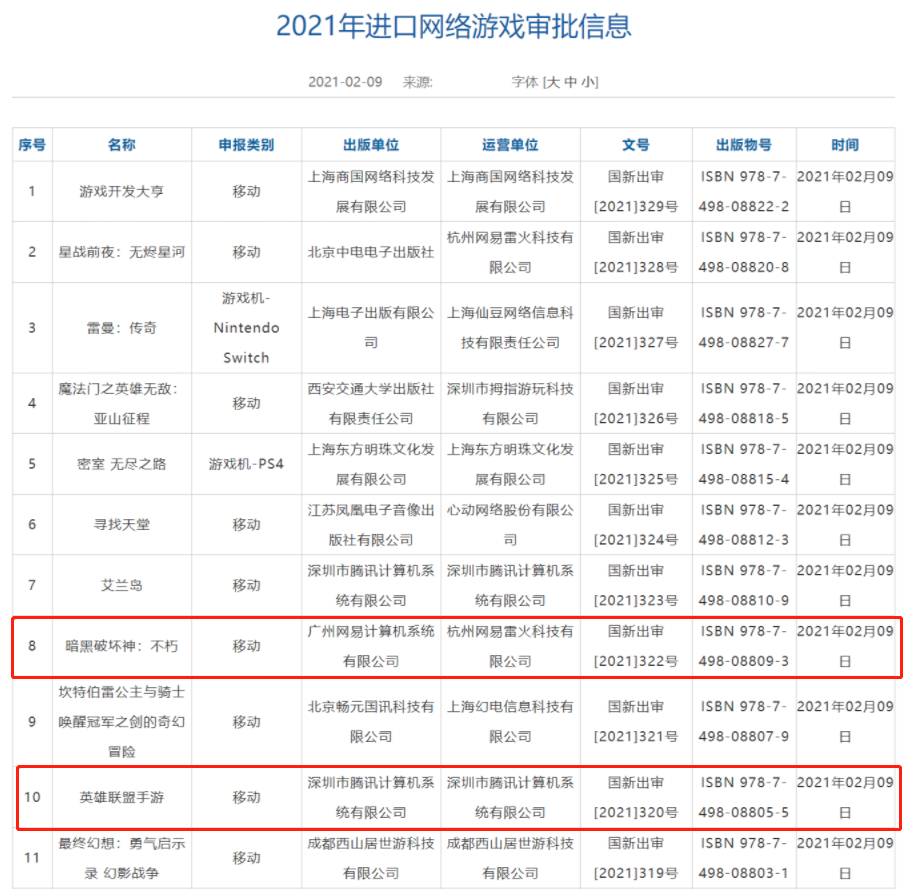Screen dimensions: 907x889
Task: Click approval number [2021]321号
Action: (x=636, y=737)
